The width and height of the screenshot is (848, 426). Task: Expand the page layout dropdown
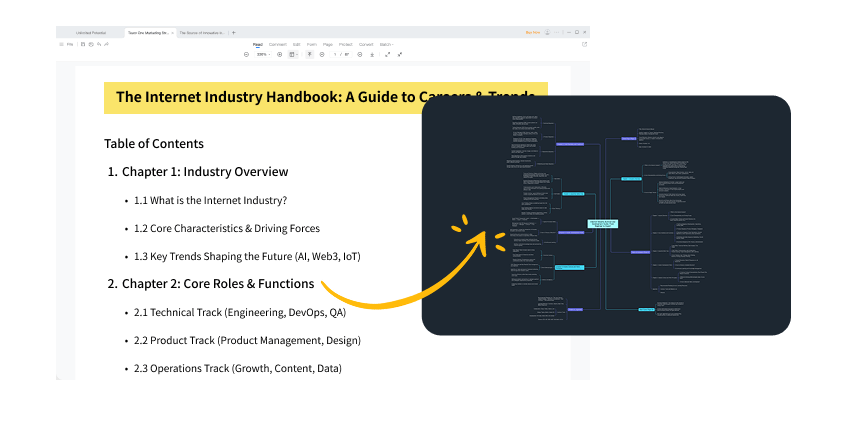[x=294, y=54]
